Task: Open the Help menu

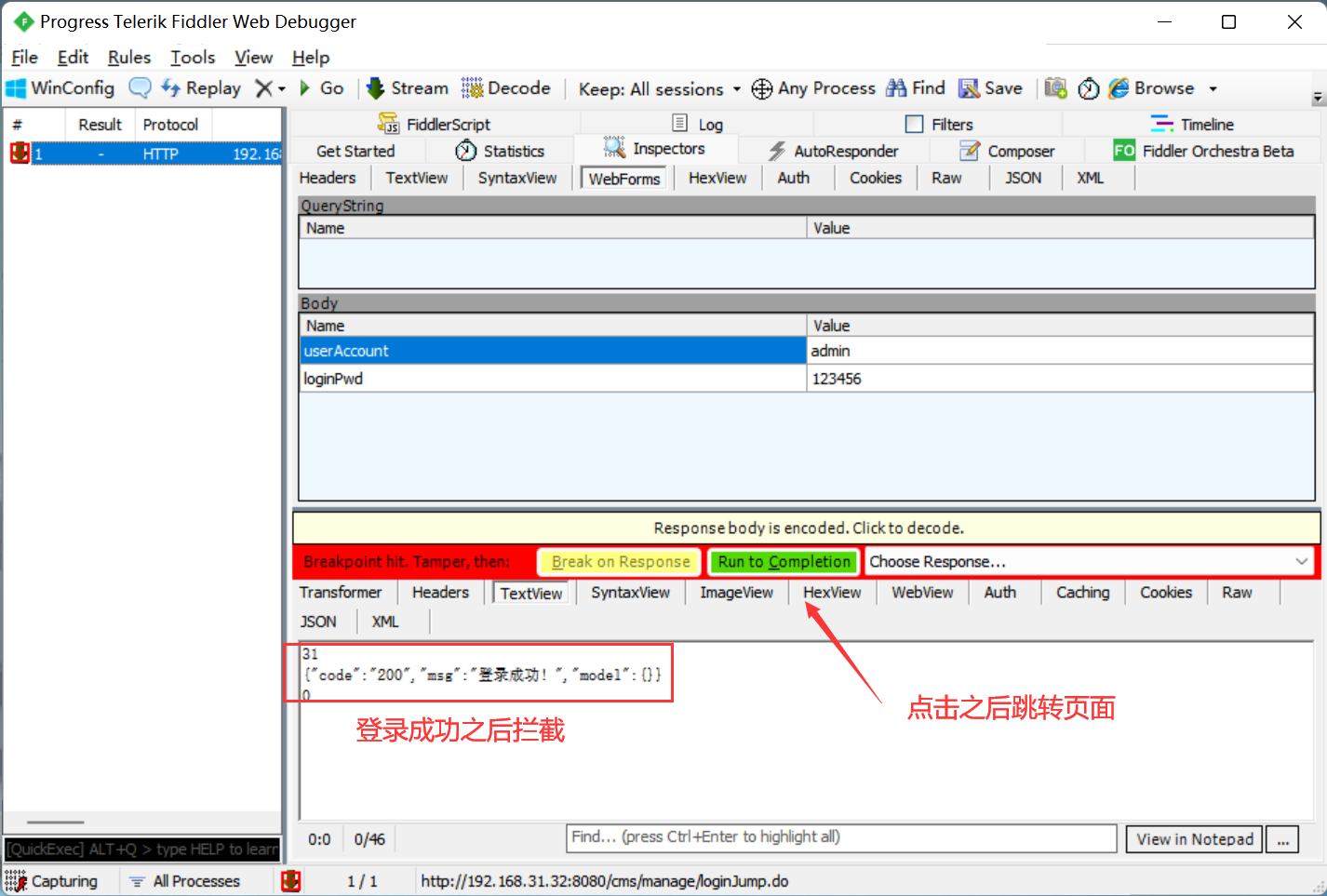Action: pyautogui.click(x=311, y=58)
